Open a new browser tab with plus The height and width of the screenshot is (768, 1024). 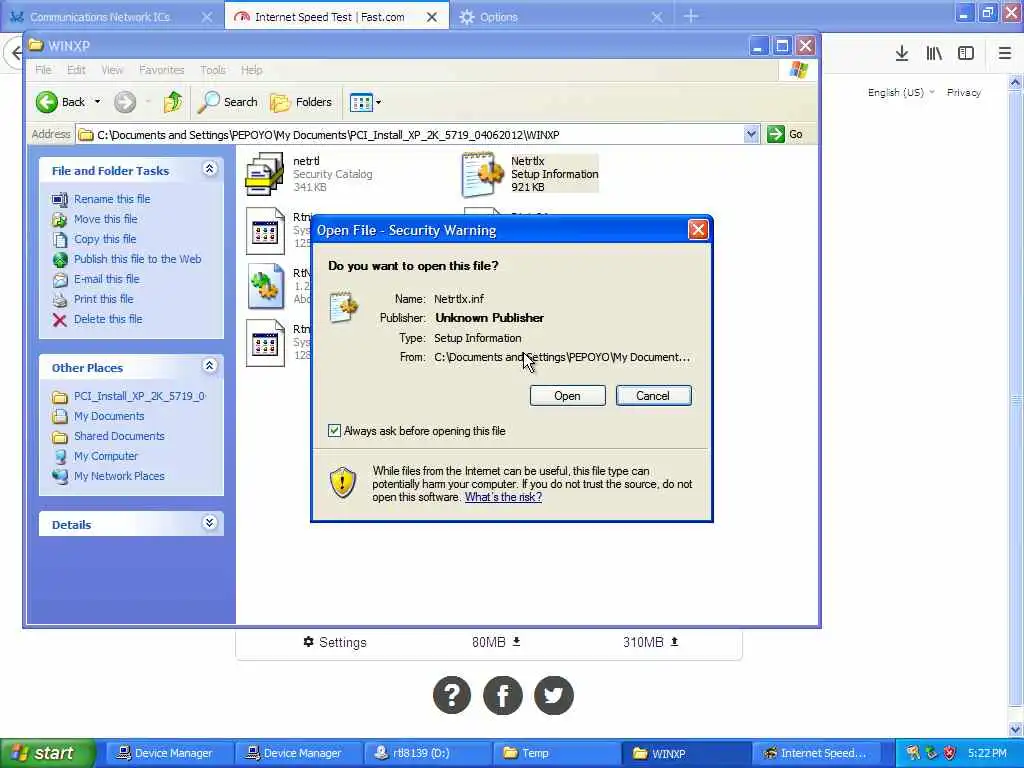691,16
